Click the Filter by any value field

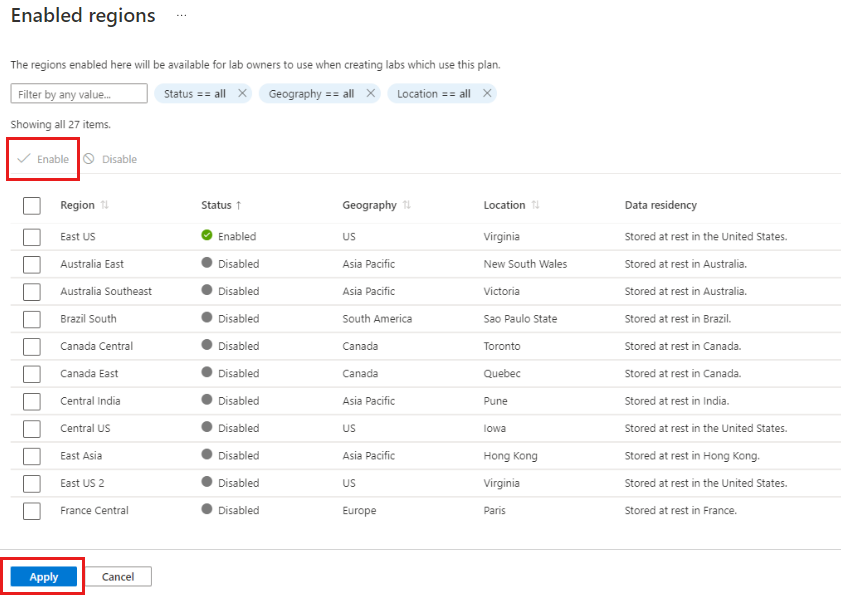coord(78,92)
